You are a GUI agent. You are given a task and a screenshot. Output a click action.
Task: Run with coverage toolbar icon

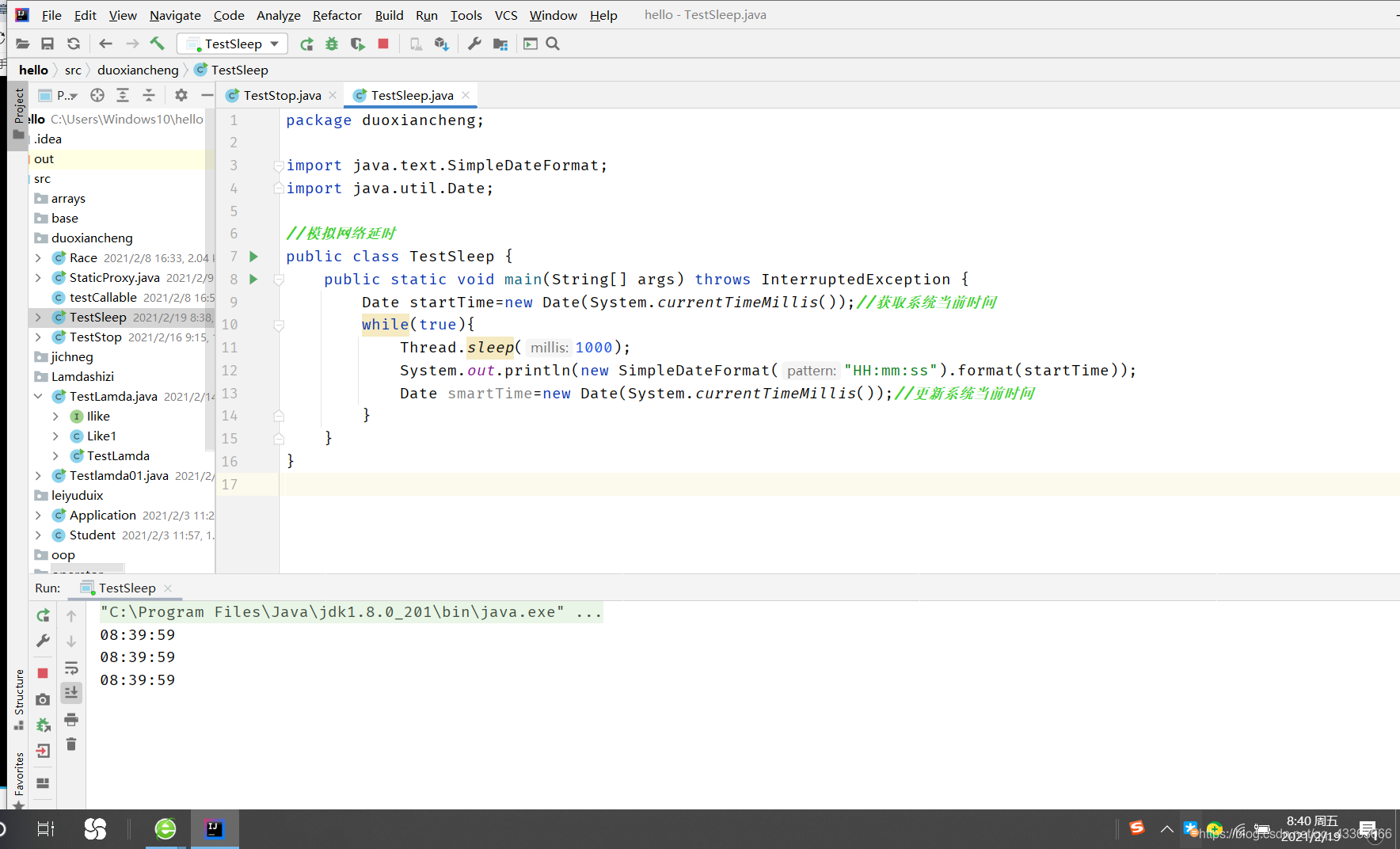click(358, 44)
